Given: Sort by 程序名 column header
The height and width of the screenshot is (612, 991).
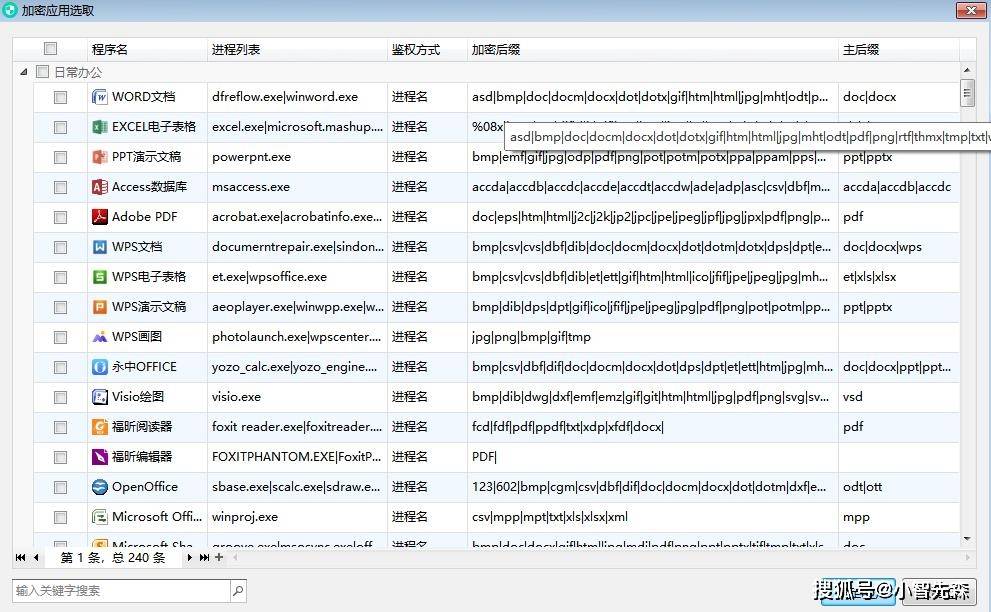Looking at the screenshot, I should click(147, 49).
